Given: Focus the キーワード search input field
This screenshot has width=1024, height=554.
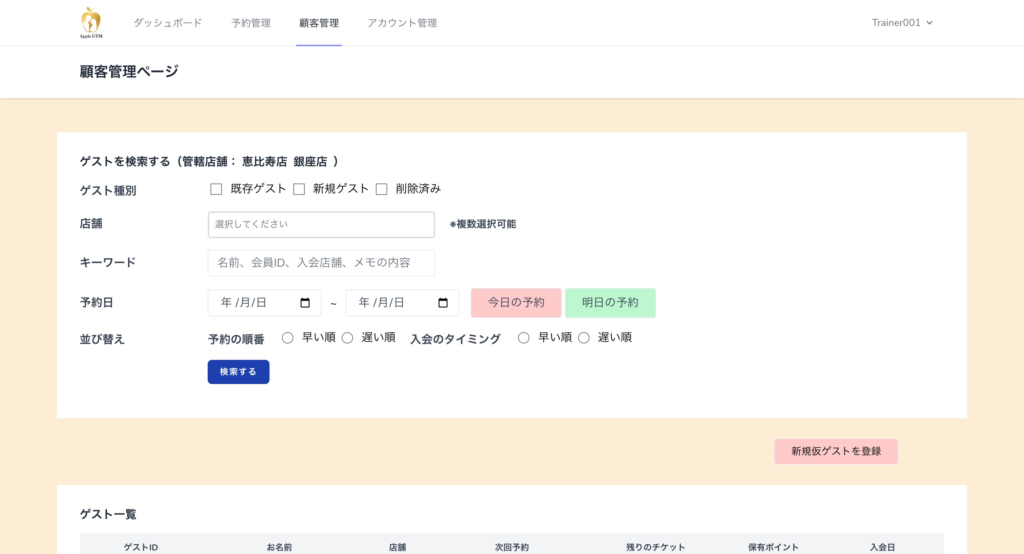Looking at the screenshot, I should tap(321, 263).
